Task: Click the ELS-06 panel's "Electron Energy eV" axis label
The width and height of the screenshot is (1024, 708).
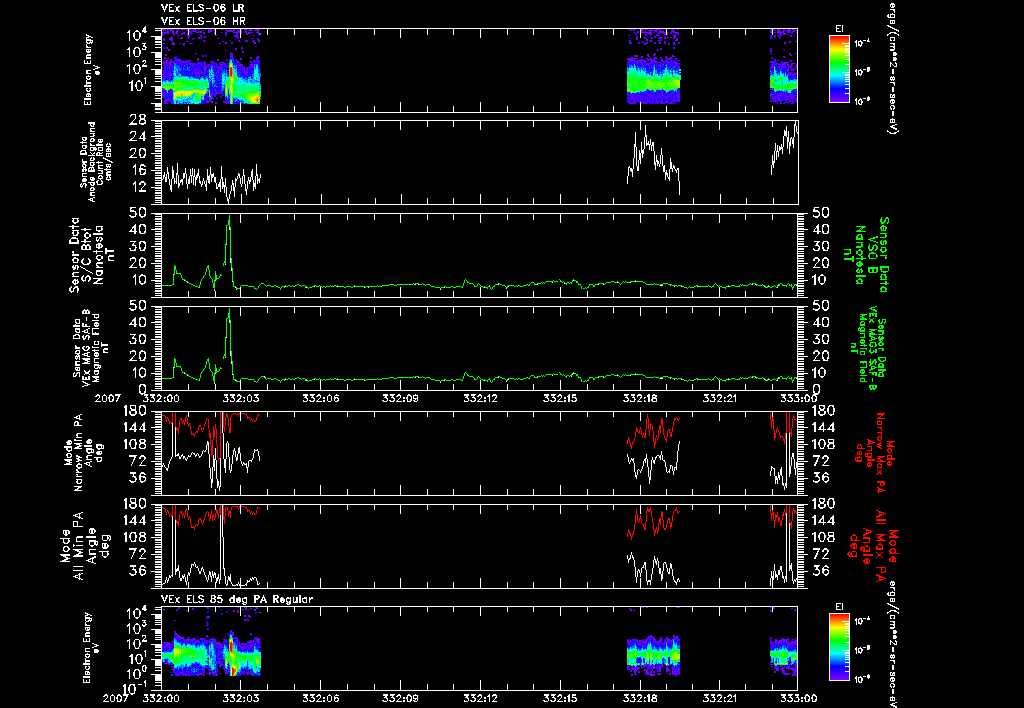Action: click(92, 70)
